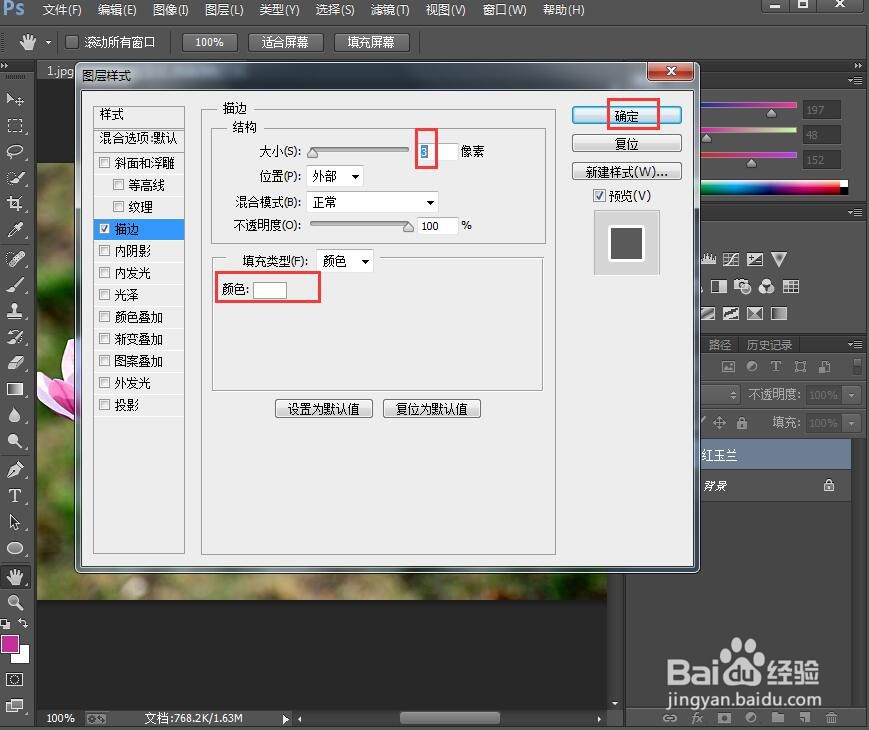Uncheck the 描边 style checkbox

coord(104,228)
